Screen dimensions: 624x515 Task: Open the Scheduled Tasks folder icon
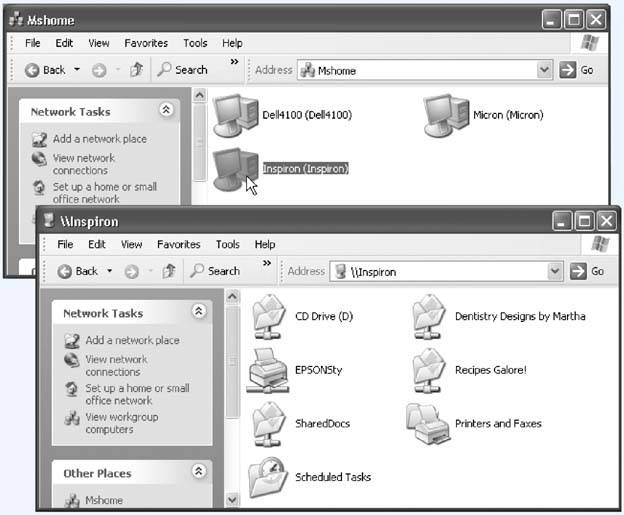pyautogui.click(x=267, y=477)
